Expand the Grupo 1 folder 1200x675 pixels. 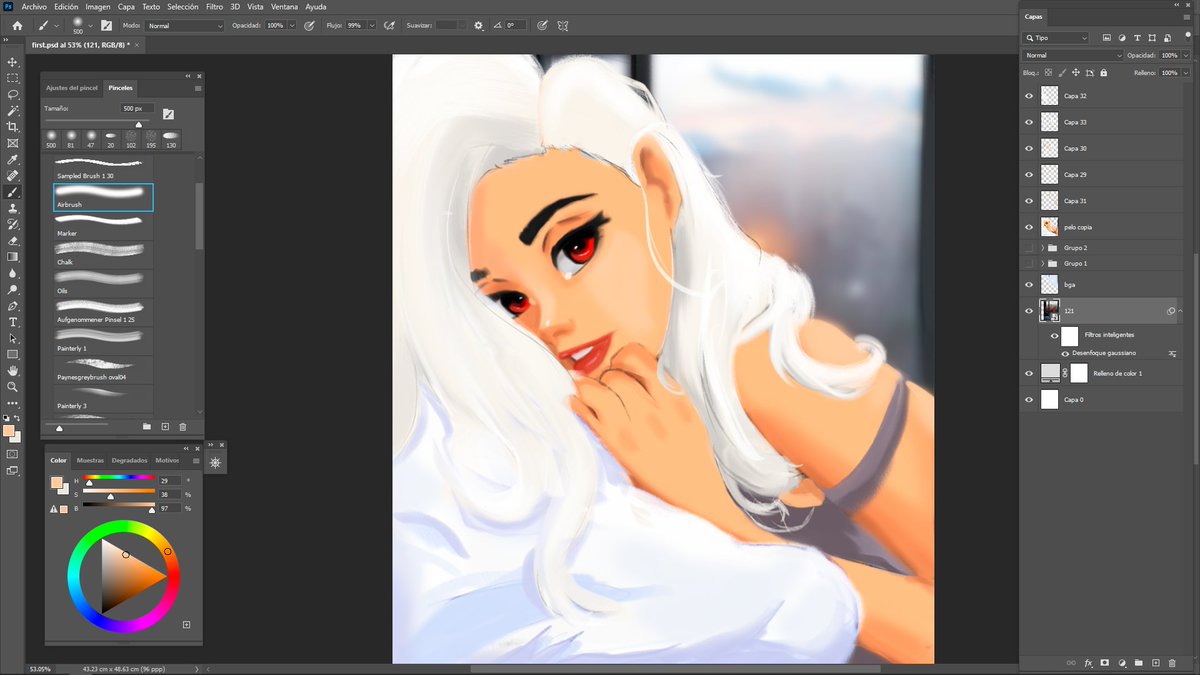pyautogui.click(x=1042, y=263)
